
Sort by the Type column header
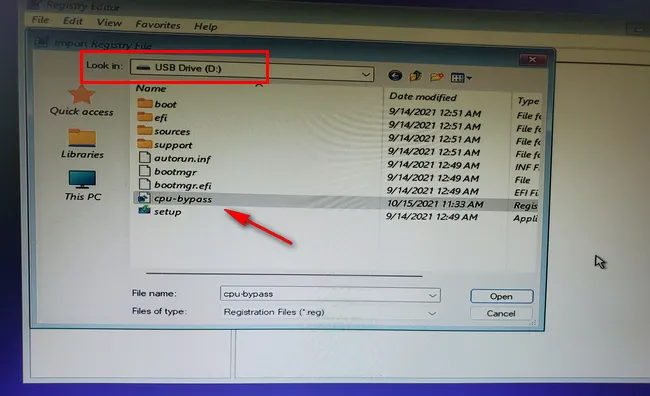pyautogui.click(x=528, y=101)
